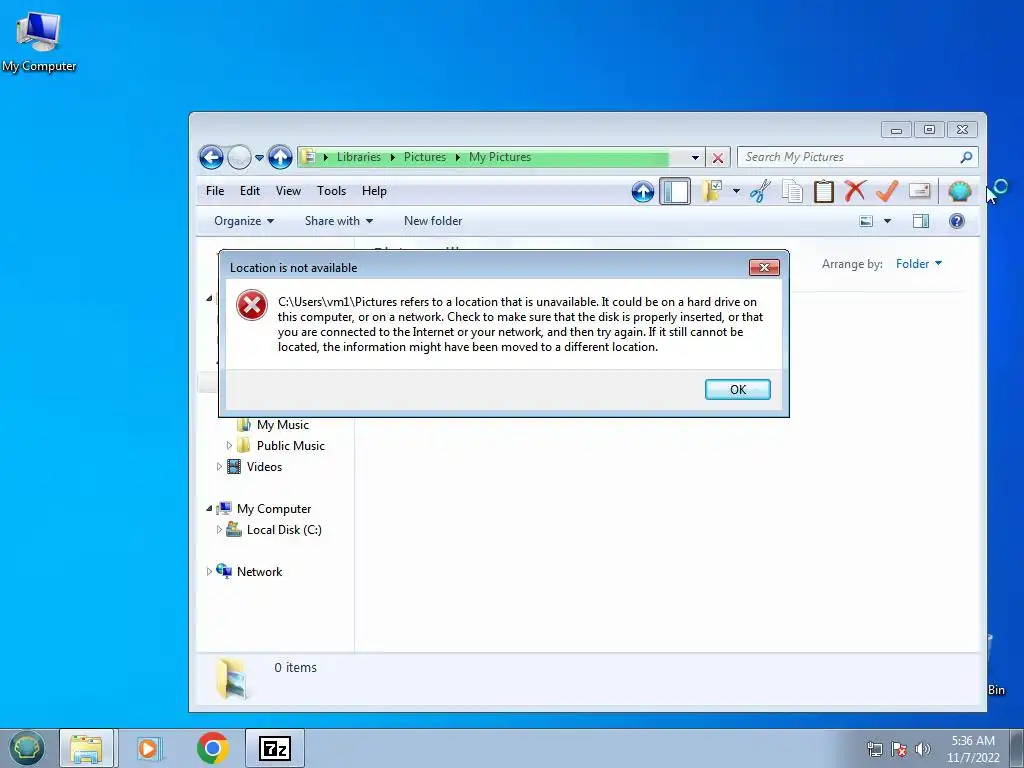Open the address bar history dropdown
The height and width of the screenshot is (768, 1024).
click(x=695, y=157)
